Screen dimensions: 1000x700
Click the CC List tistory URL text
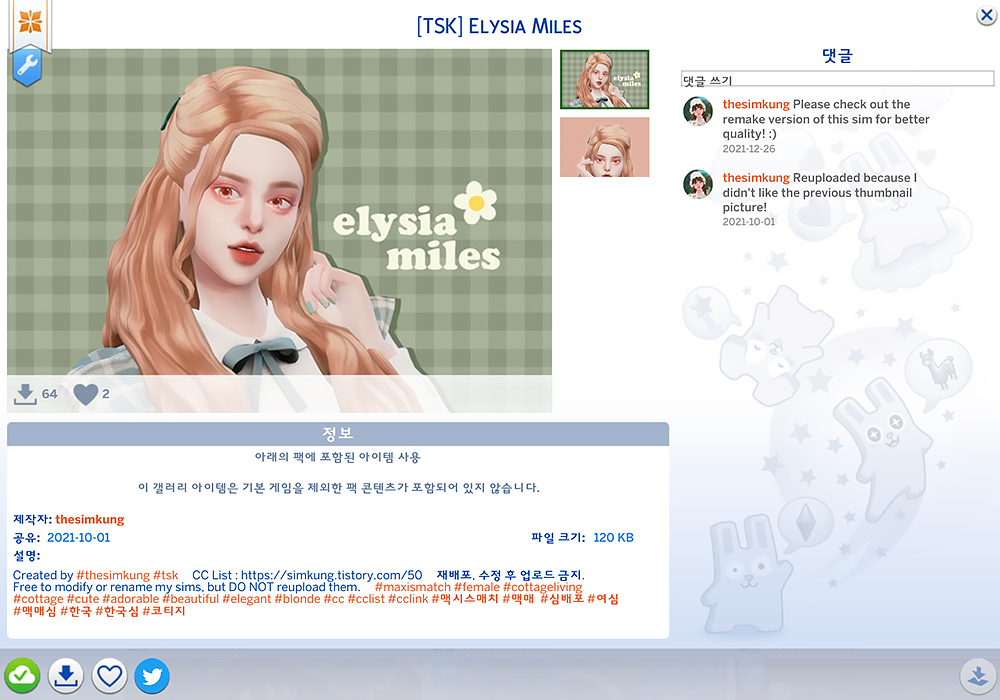click(332, 575)
